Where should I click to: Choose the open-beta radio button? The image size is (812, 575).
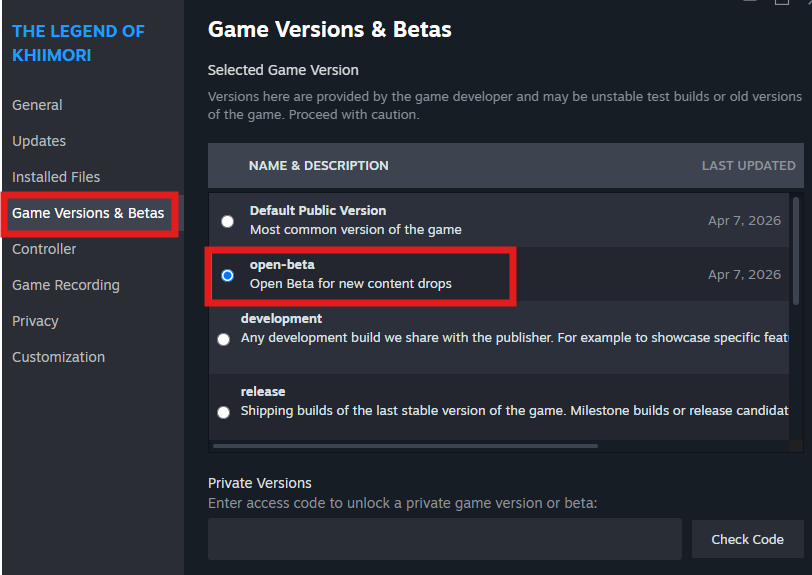pos(228,275)
